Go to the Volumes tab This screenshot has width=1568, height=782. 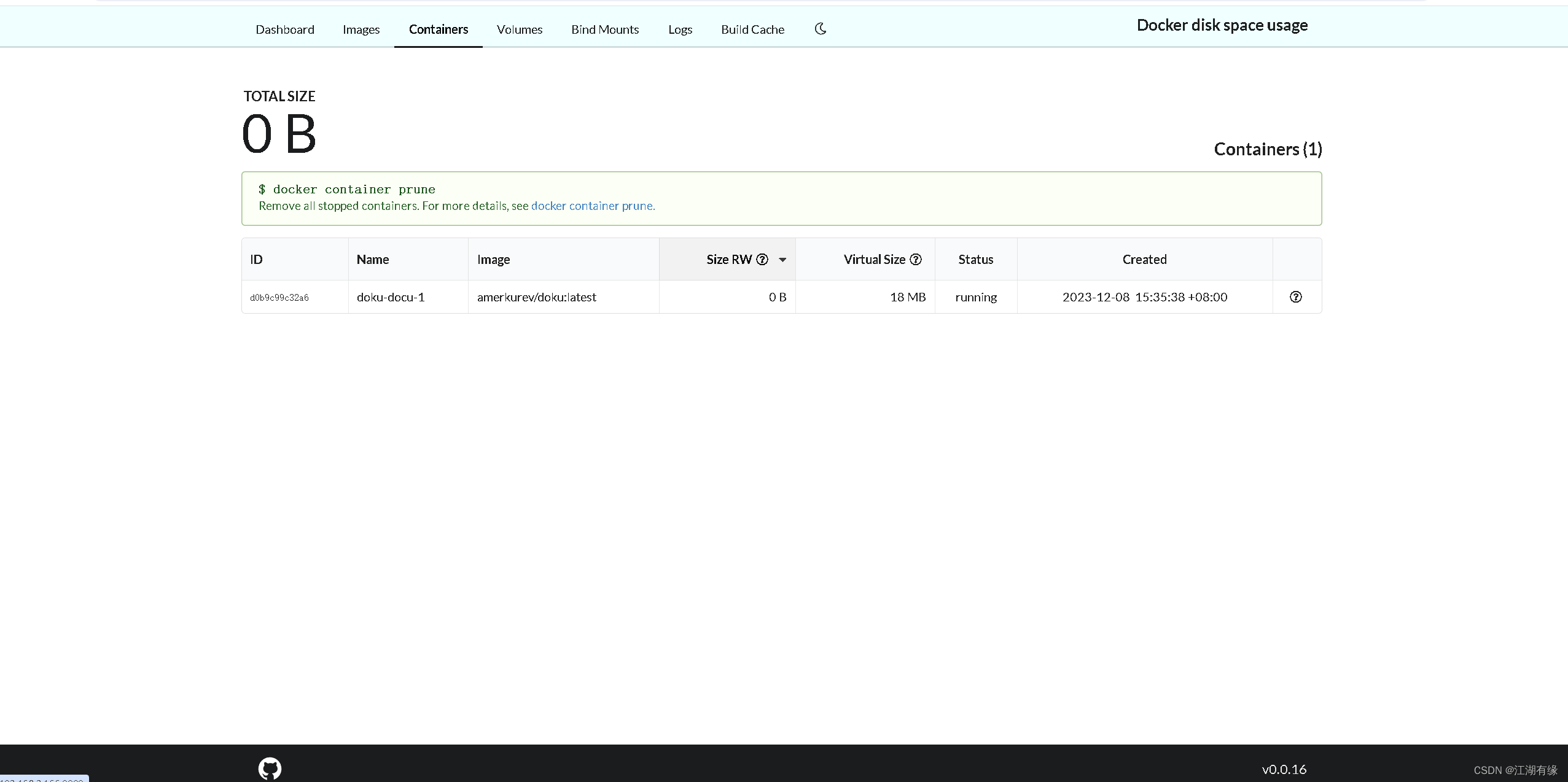(x=520, y=29)
